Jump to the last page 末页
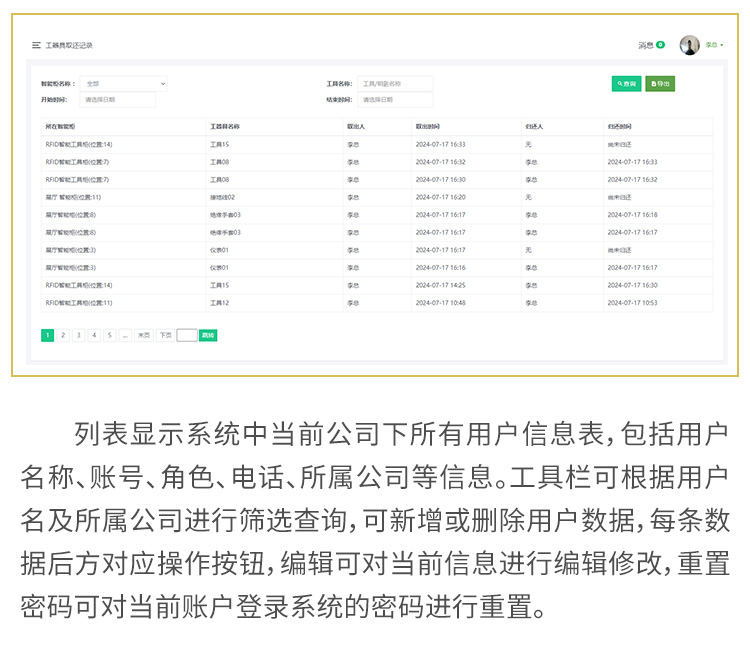Viewport: 750px width, 656px height. point(144,336)
